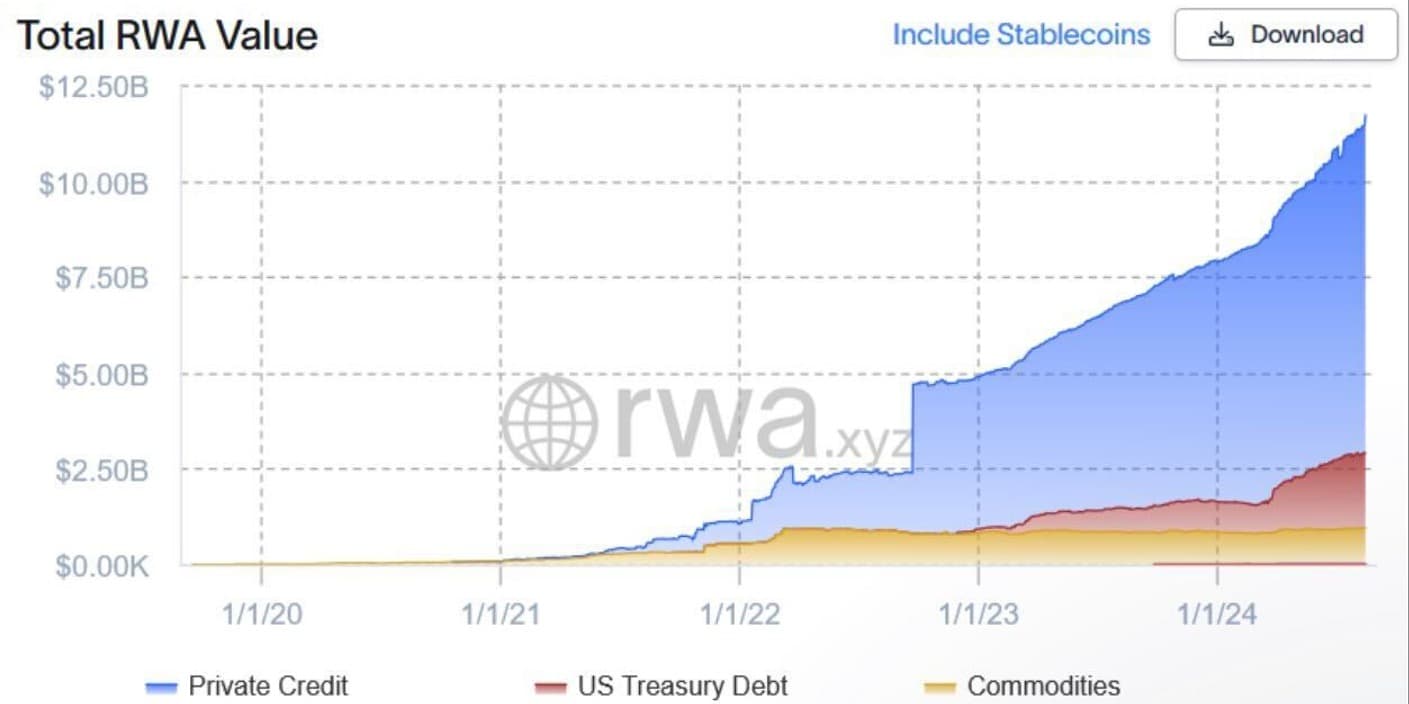1409x704 pixels.
Task: Click the chart peak at top right
Action: pos(1364,117)
